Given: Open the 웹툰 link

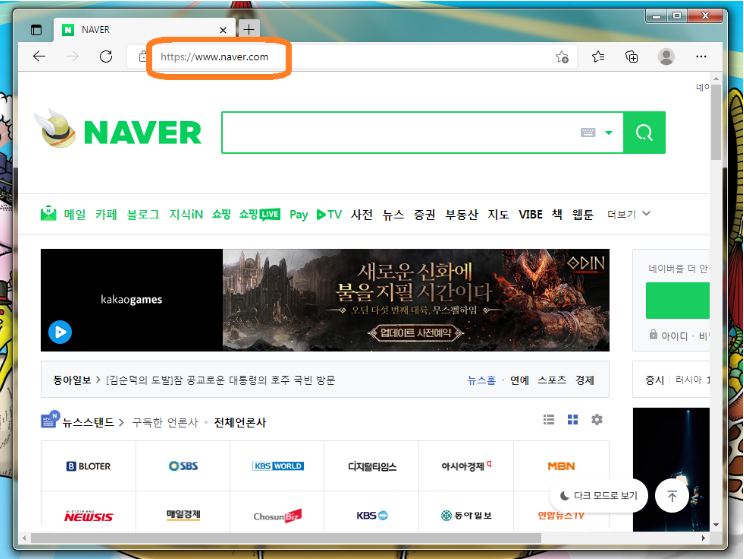Looking at the screenshot, I should (582, 214).
